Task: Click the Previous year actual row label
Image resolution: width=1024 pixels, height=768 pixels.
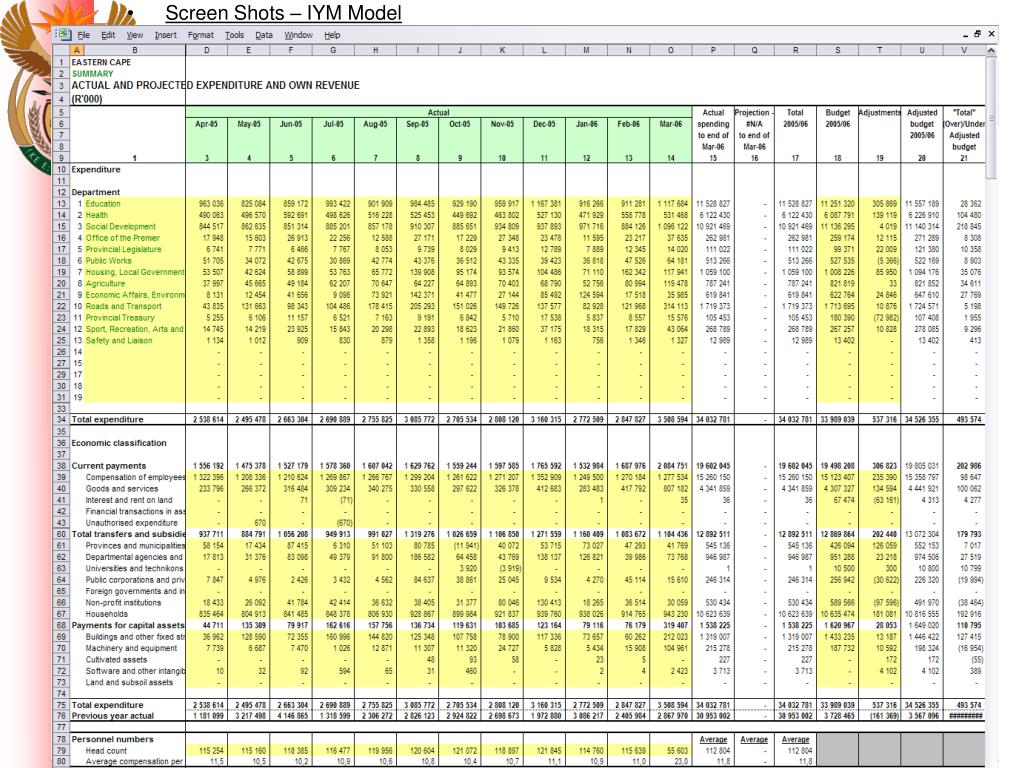Action: point(112,716)
